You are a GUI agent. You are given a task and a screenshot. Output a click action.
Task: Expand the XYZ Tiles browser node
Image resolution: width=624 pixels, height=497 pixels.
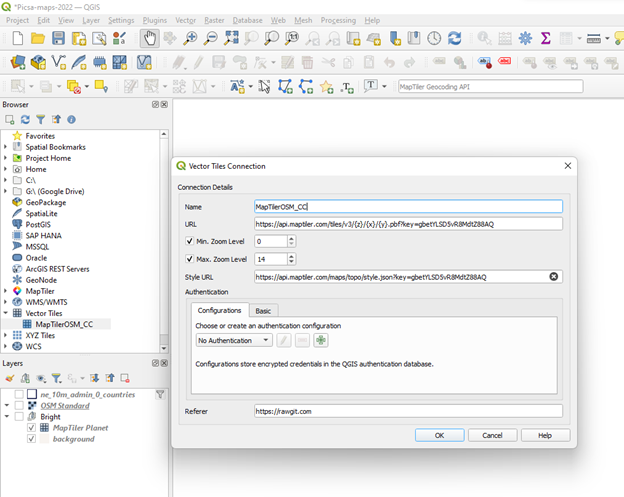[6, 336]
